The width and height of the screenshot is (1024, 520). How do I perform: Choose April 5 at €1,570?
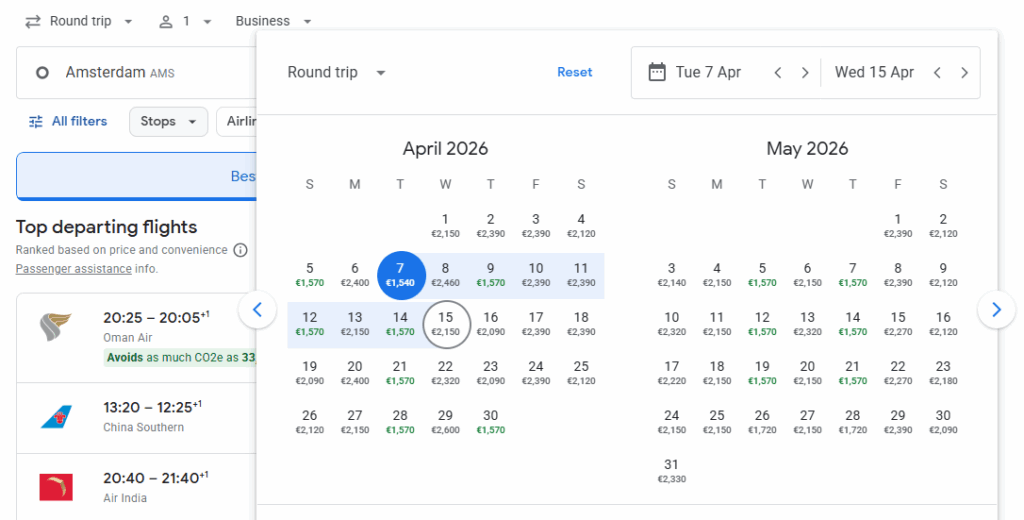pyautogui.click(x=310, y=275)
